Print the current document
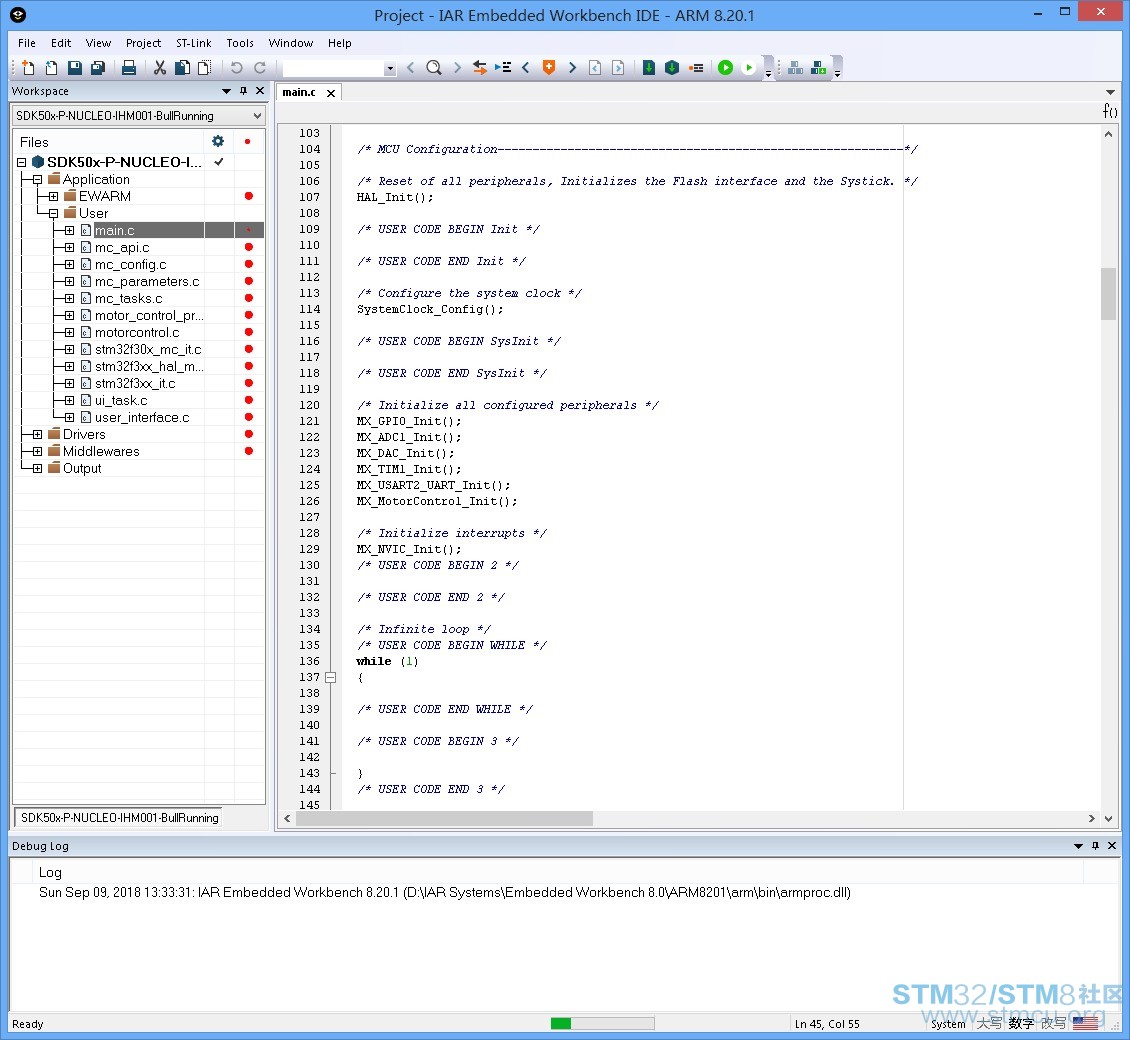The width and height of the screenshot is (1130, 1040). pos(129,68)
